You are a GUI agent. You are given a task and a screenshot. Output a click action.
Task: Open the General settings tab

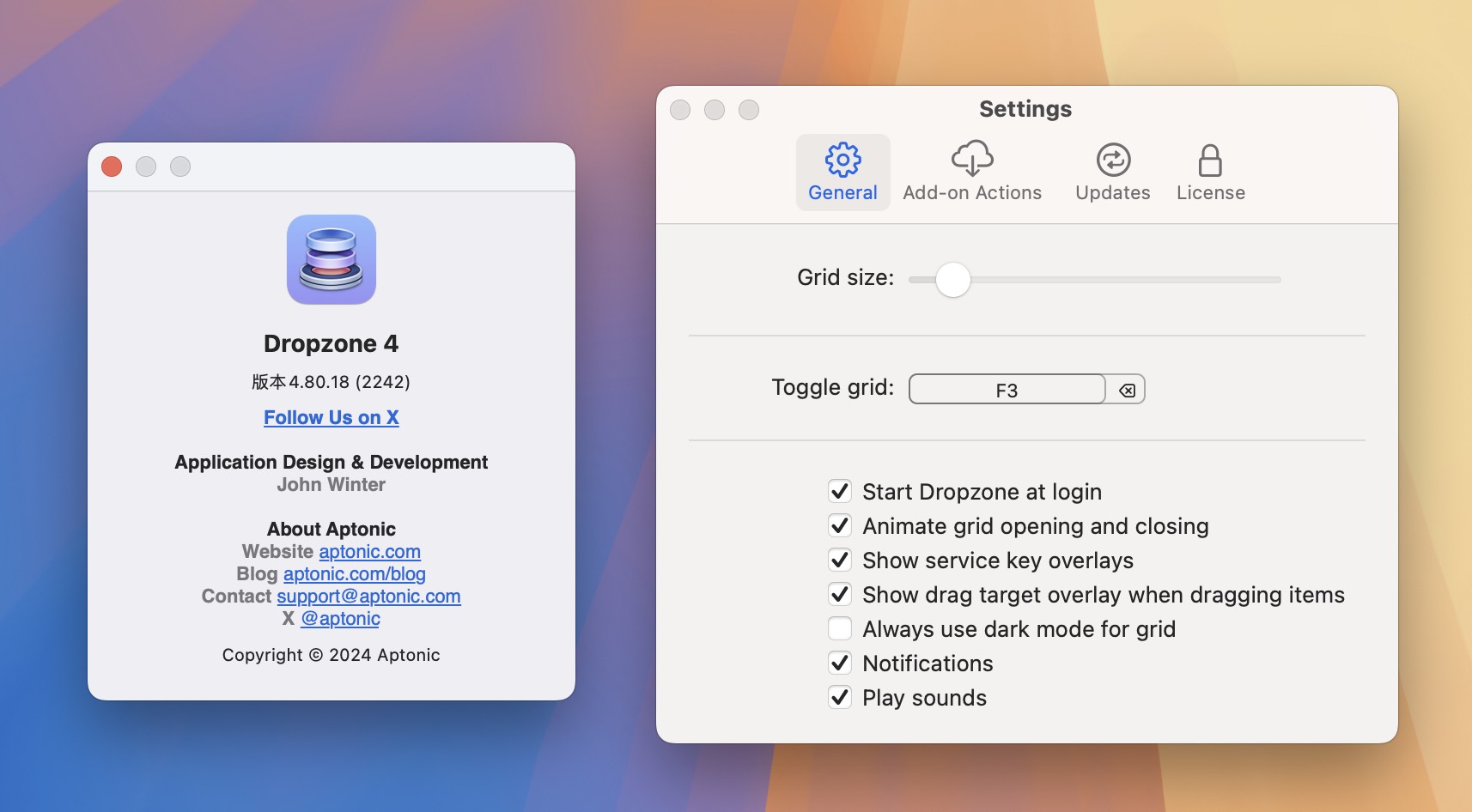point(842,173)
